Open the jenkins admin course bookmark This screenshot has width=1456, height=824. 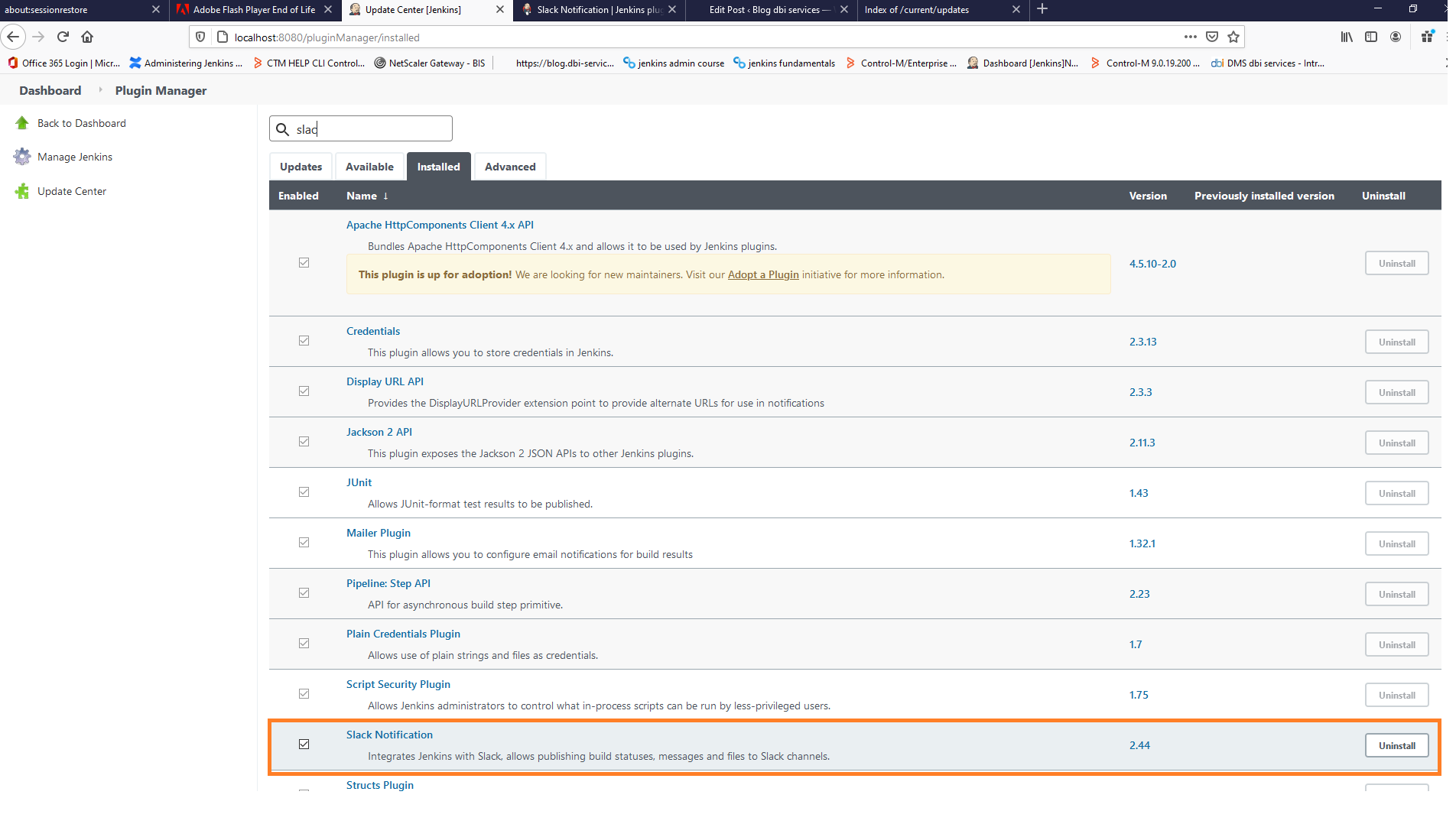[674, 63]
